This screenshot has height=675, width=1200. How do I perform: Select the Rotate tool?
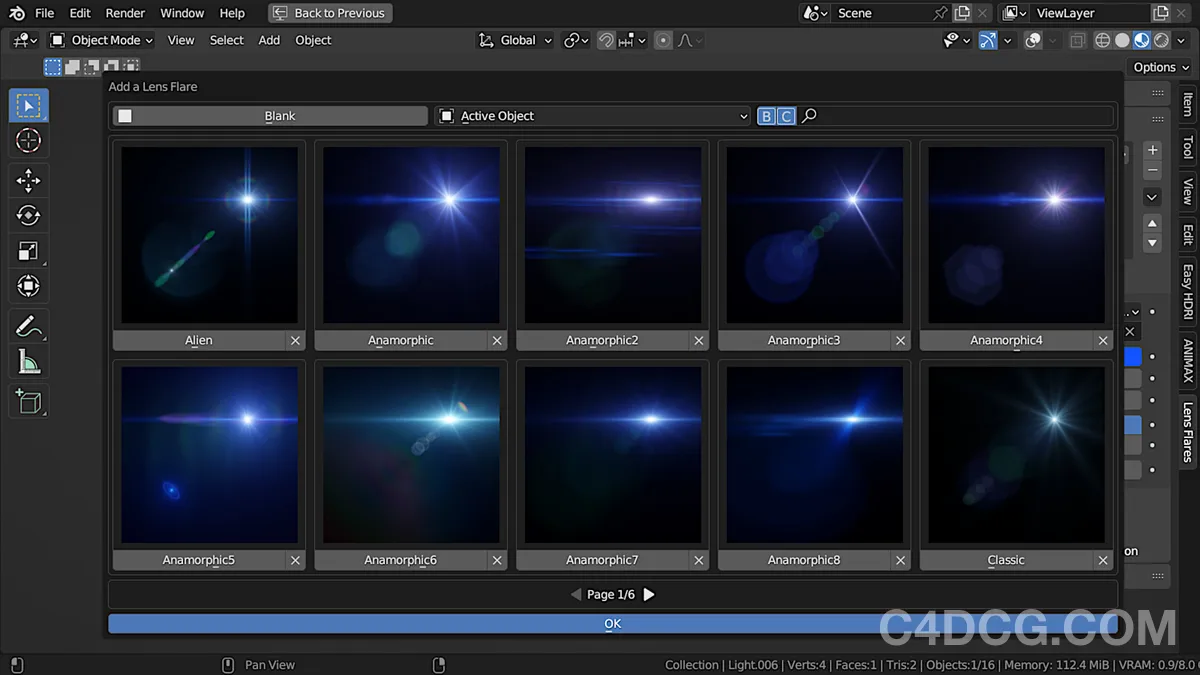coord(28,215)
